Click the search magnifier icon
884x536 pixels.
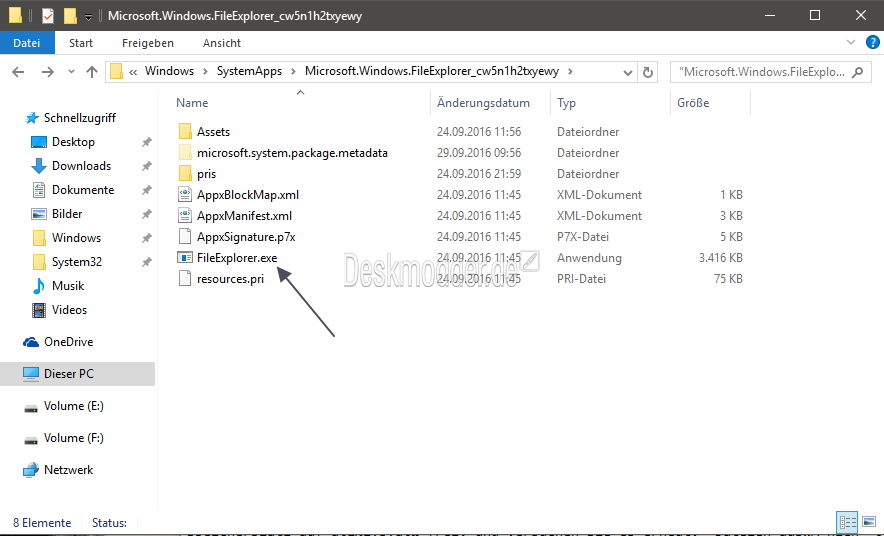[858, 72]
